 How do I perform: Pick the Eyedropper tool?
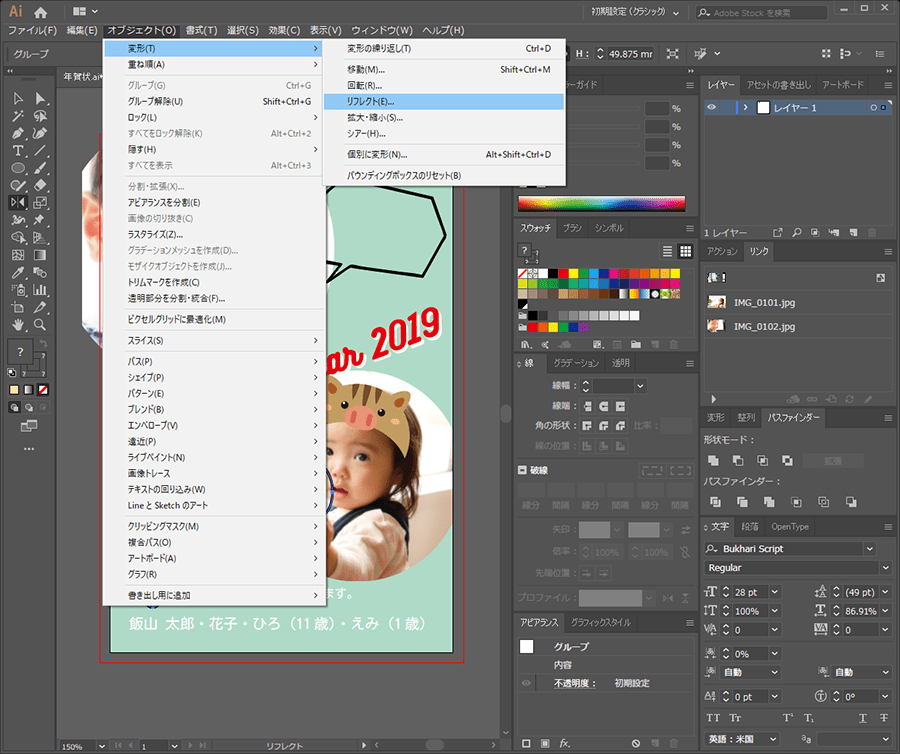tap(18, 272)
